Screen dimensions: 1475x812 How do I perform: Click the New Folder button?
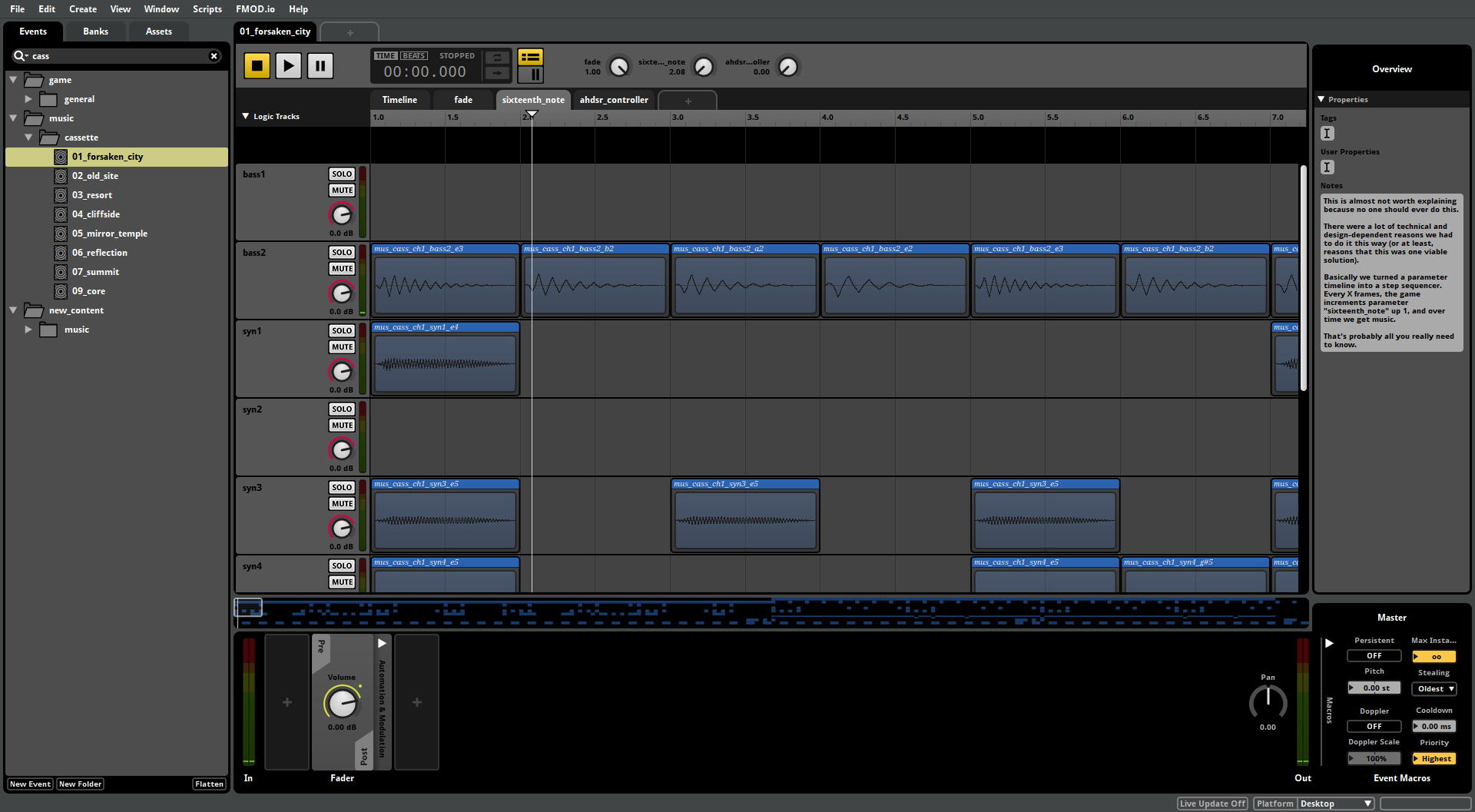click(80, 784)
